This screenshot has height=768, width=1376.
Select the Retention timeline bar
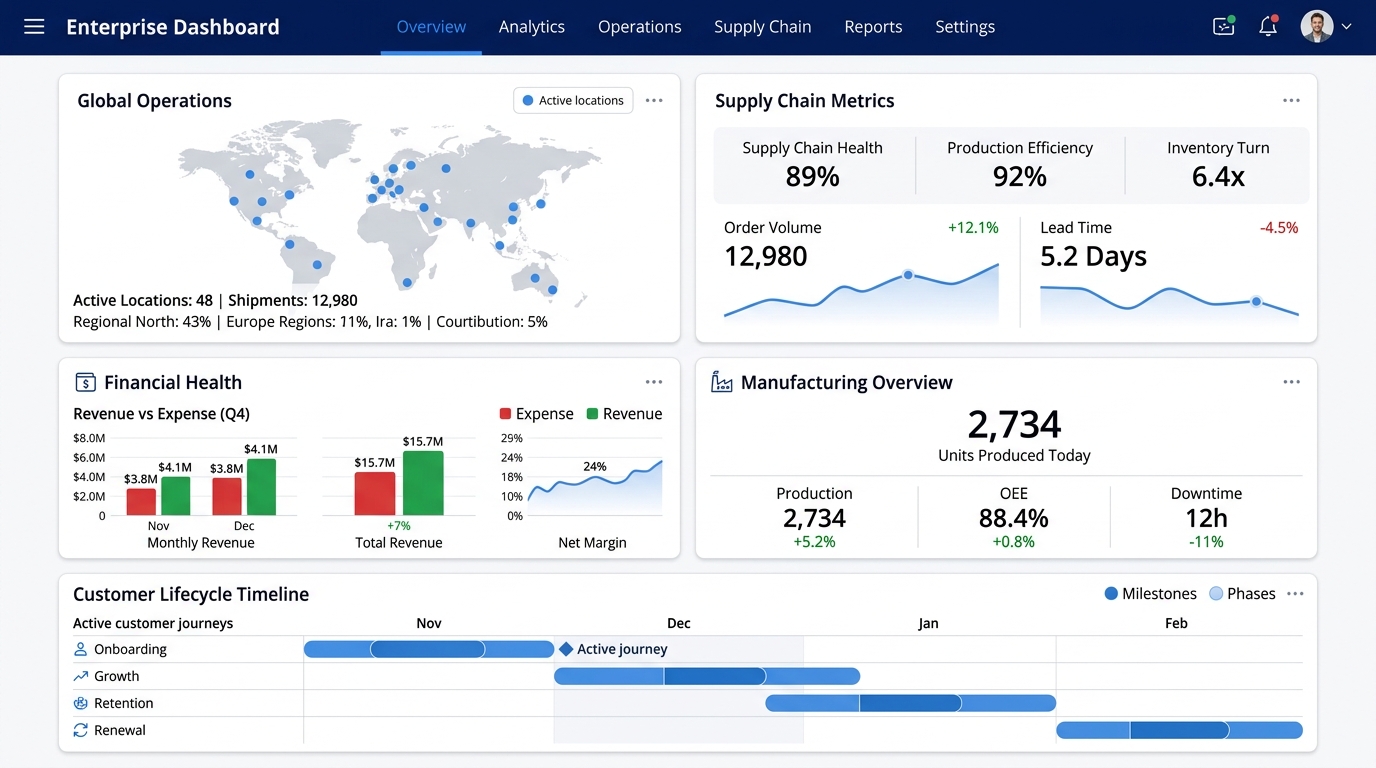(x=911, y=703)
